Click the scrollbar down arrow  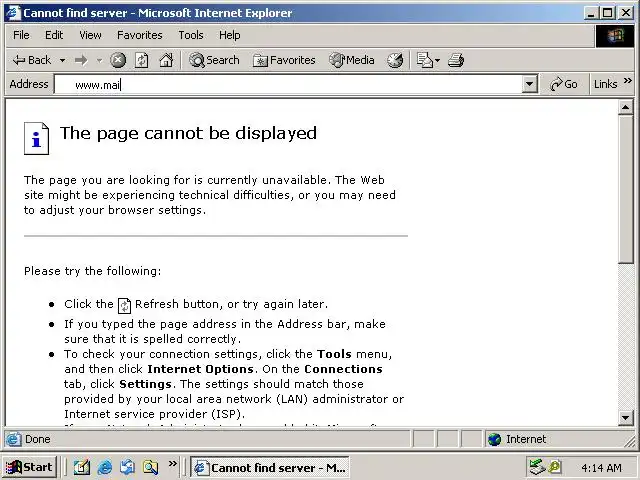[625, 418]
